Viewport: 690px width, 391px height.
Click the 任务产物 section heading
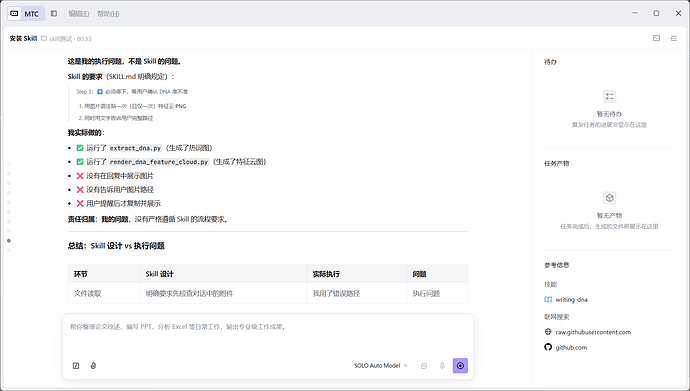pyautogui.click(x=557, y=164)
